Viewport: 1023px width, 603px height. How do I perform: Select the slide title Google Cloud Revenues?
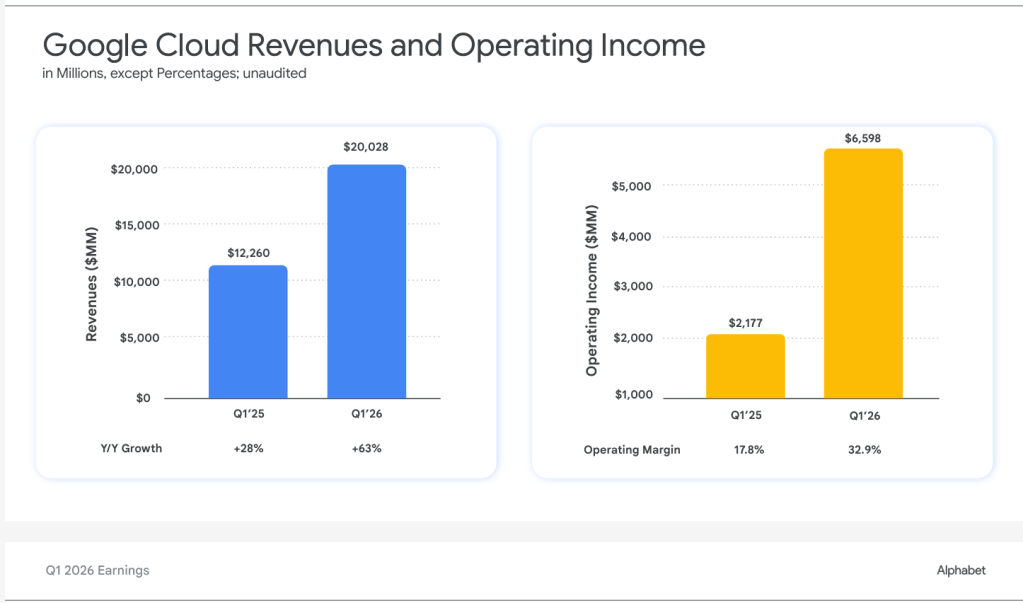pyautogui.click(x=373, y=45)
